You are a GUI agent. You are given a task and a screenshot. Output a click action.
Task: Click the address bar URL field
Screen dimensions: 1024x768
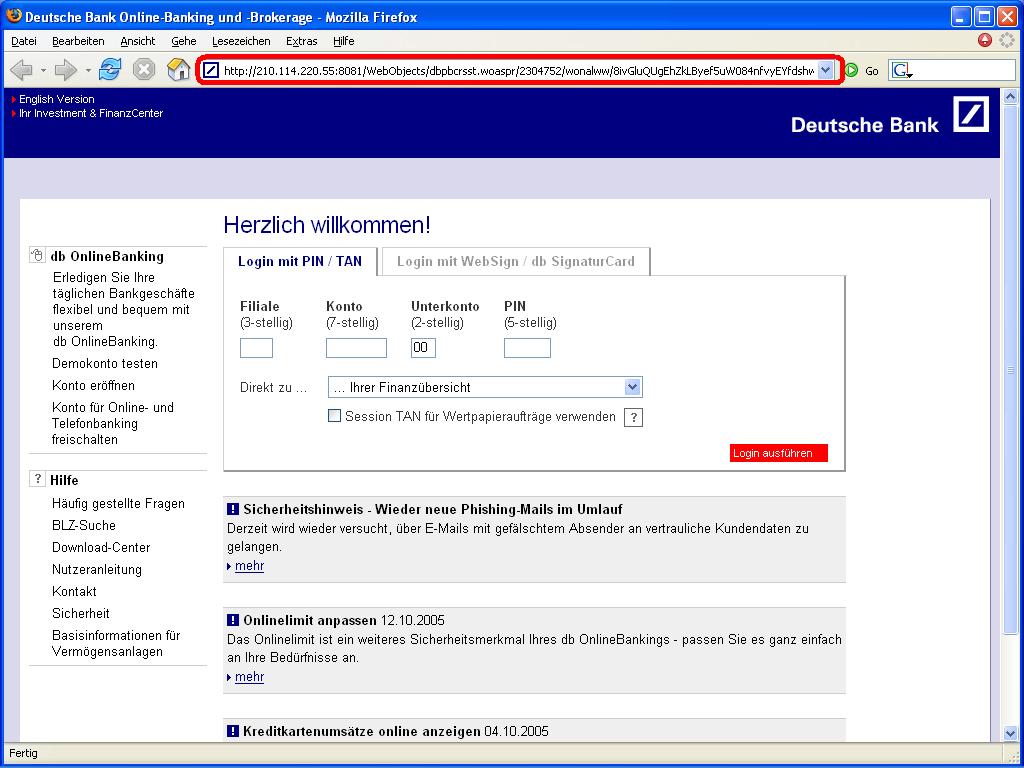(x=519, y=71)
